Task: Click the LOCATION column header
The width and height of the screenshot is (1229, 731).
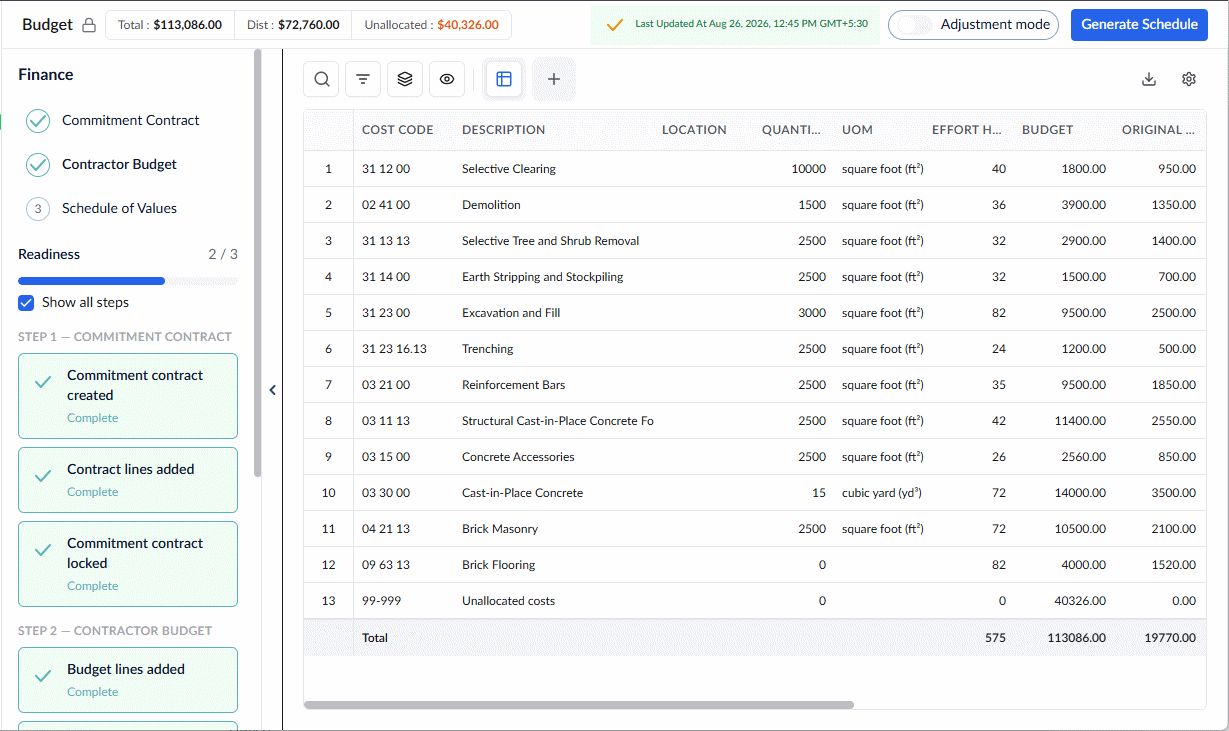Action: click(x=694, y=130)
